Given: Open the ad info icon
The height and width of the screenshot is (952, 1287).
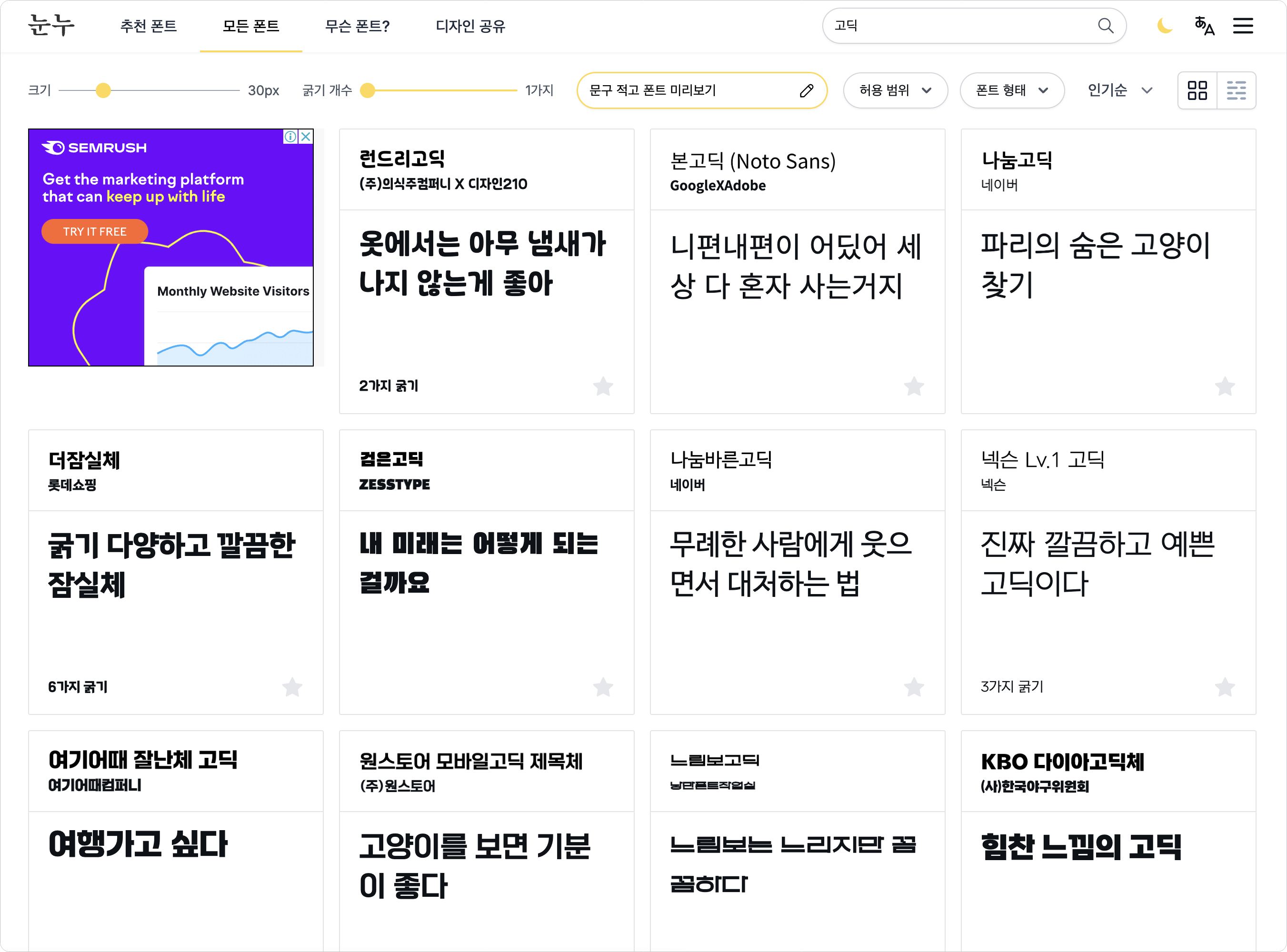Looking at the screenshot, I should [x=290, y=137].
